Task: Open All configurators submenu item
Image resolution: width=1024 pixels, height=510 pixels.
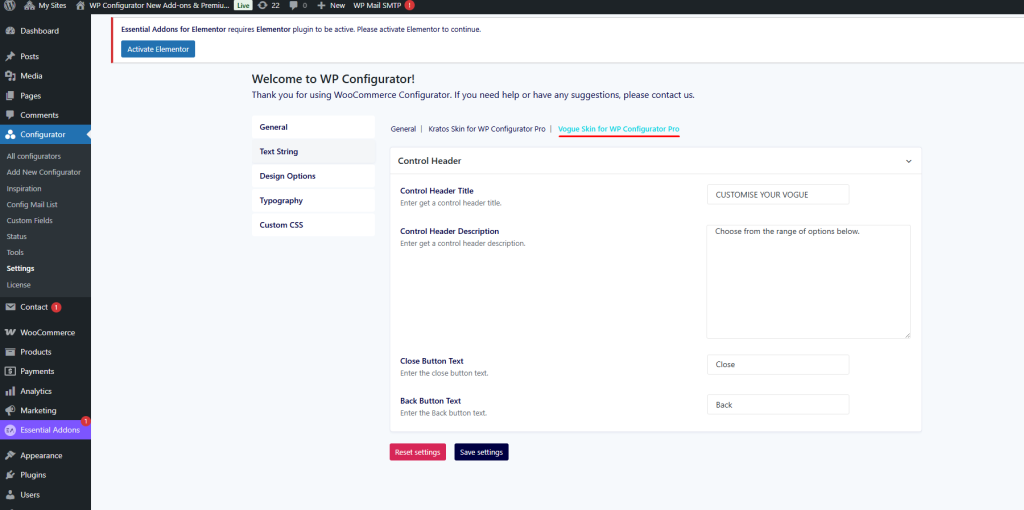Action: pyautogui.click(x=33, y=156)
